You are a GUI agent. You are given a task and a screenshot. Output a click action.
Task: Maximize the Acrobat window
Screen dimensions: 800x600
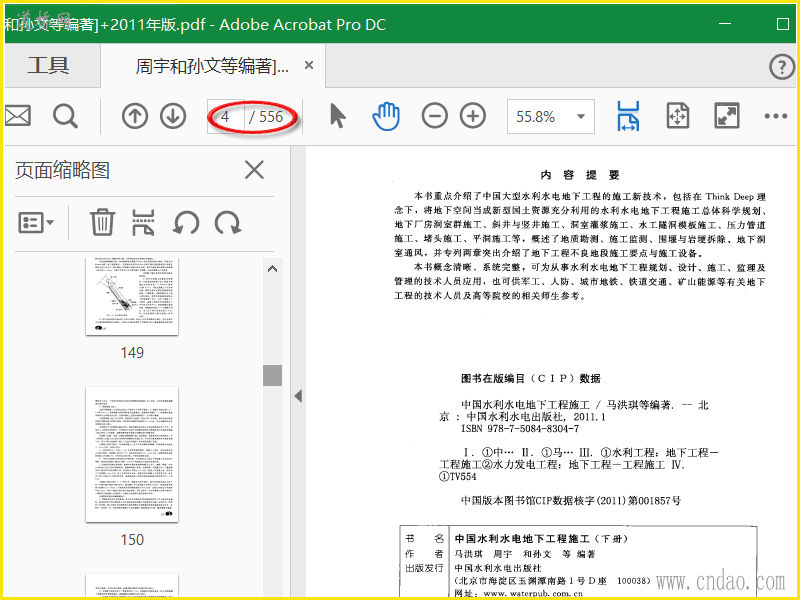pos(783,23)
